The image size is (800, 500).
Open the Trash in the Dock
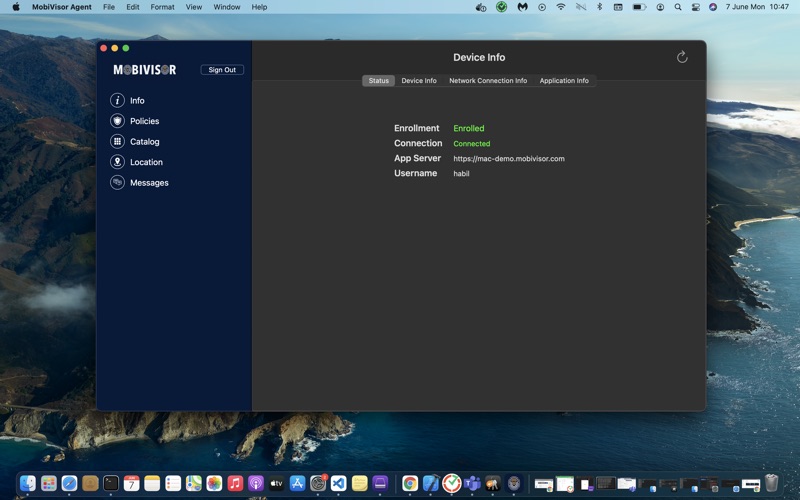click(771, 483)
